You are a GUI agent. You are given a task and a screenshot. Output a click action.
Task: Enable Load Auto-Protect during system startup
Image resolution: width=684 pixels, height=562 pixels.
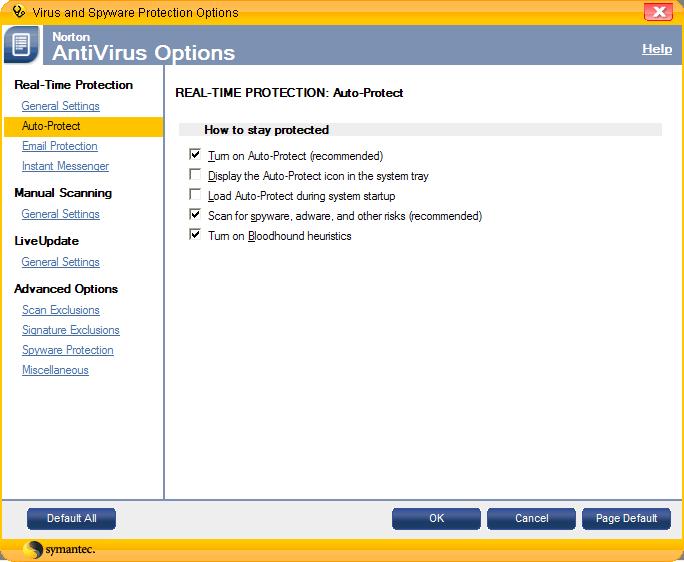point(195,195)
